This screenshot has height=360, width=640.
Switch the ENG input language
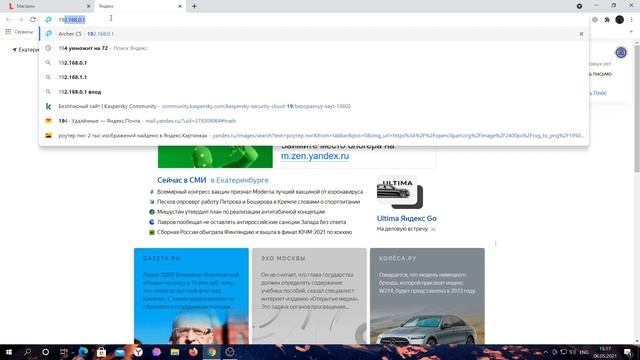[584, 352]
